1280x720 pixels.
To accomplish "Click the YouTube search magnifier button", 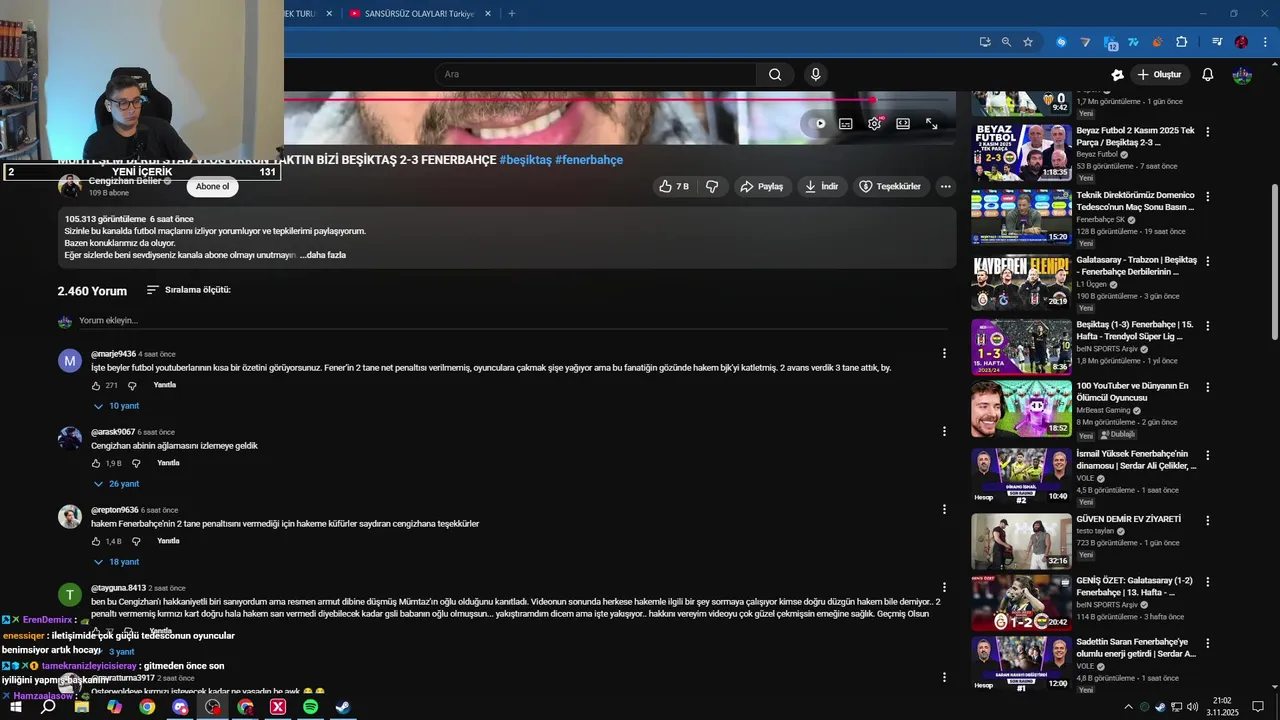I will pos(775,74).
